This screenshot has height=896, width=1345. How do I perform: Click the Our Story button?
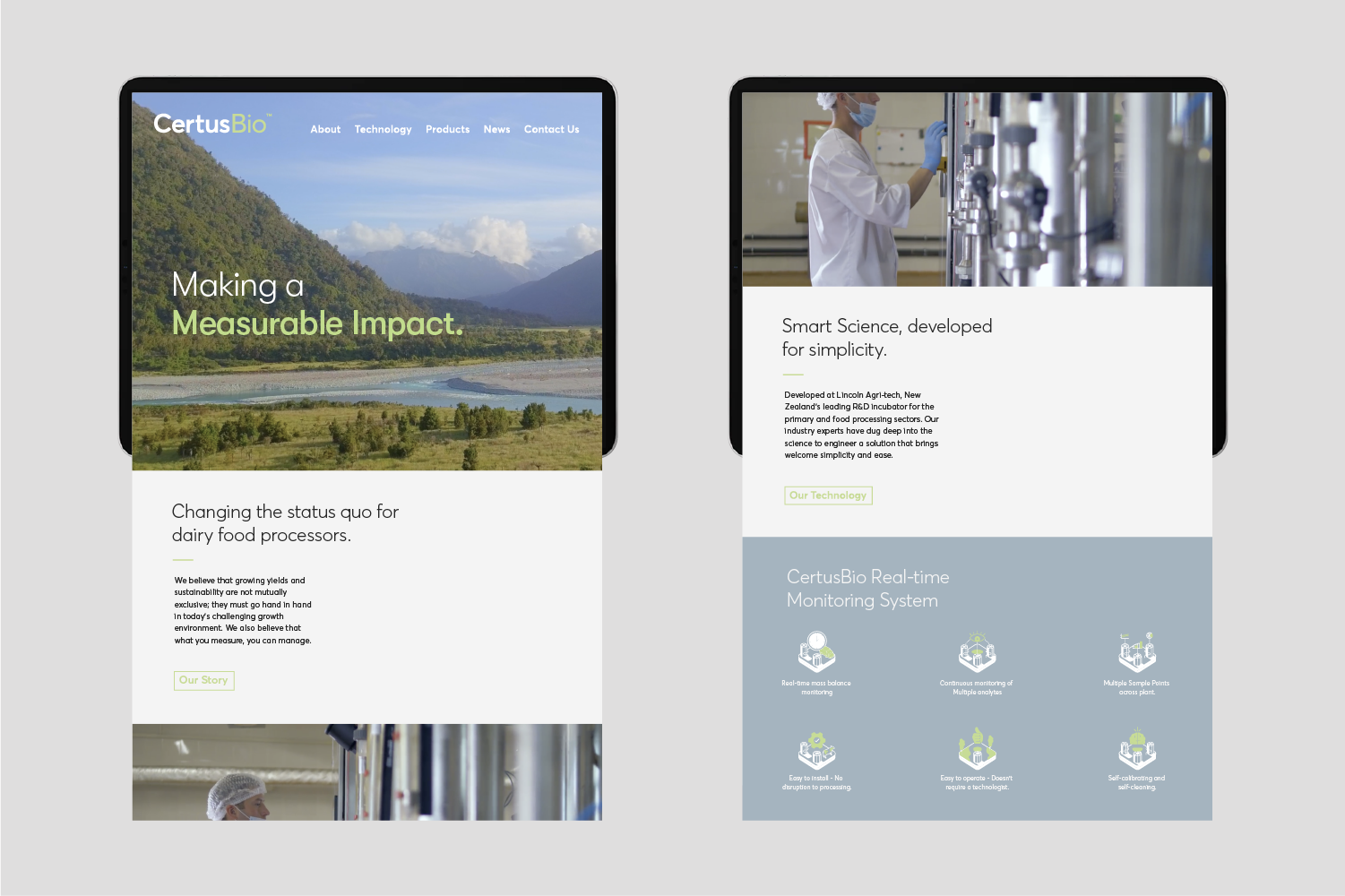(x=203, y=680)
